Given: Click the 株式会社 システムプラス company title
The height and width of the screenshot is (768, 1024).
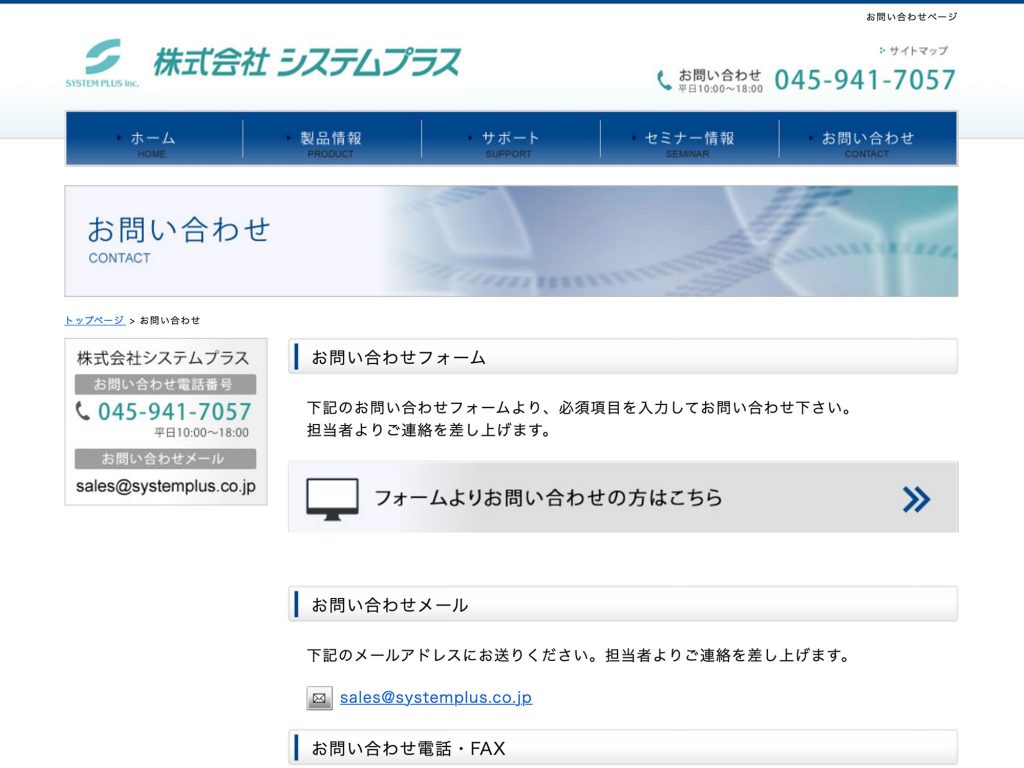Looking at the screenshot, I should (x=307, y=63).
